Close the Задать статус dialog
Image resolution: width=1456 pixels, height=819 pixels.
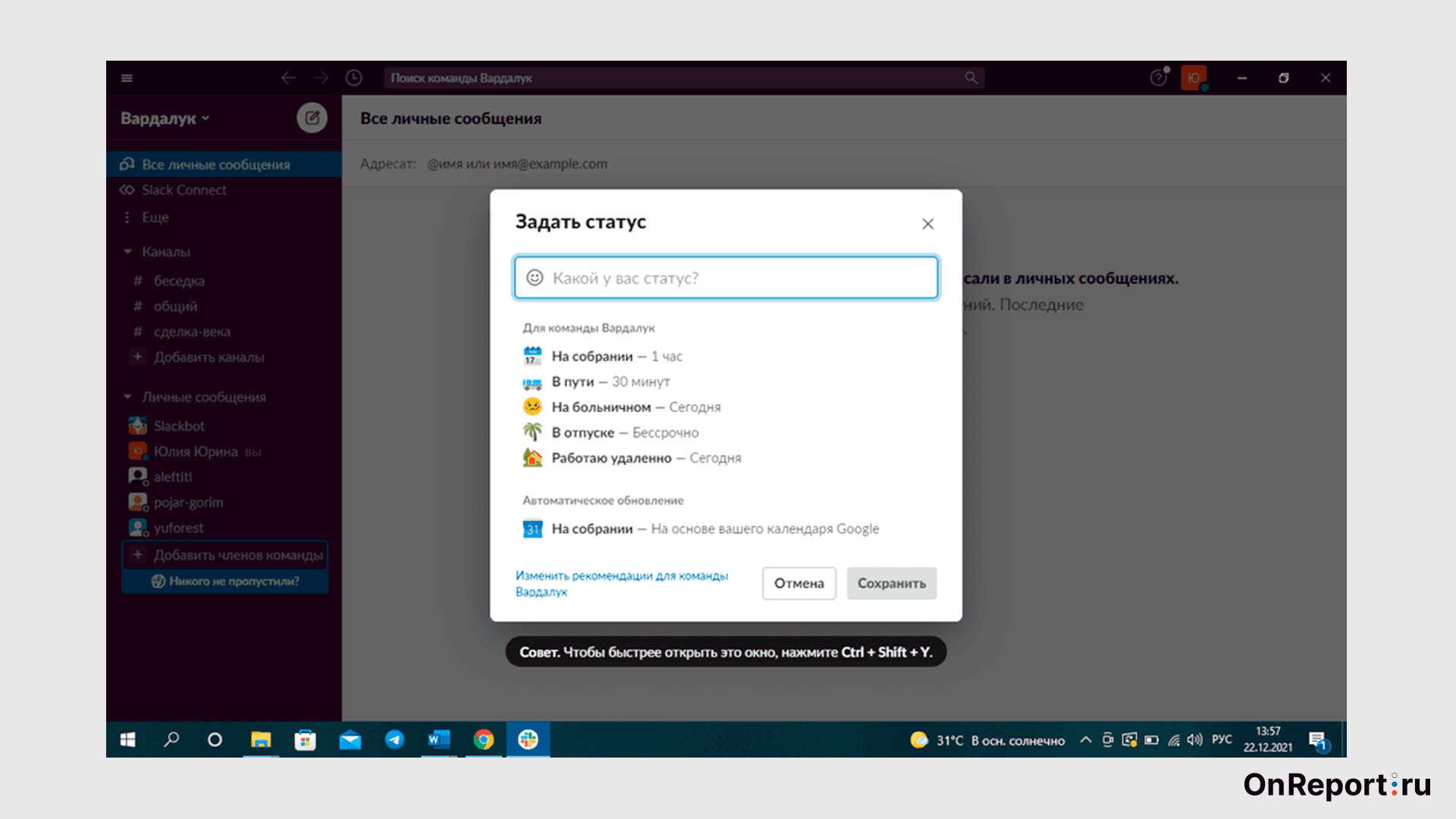pyautogui.click(x=927, y=224)
